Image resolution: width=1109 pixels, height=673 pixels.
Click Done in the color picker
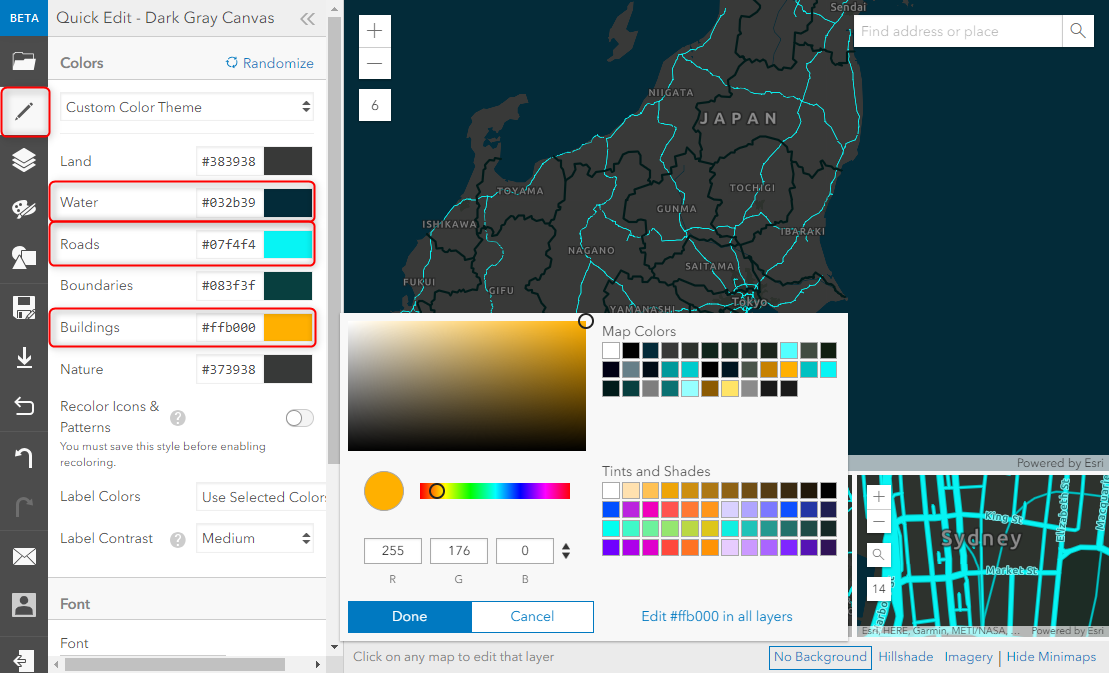(x=410, y=616)
